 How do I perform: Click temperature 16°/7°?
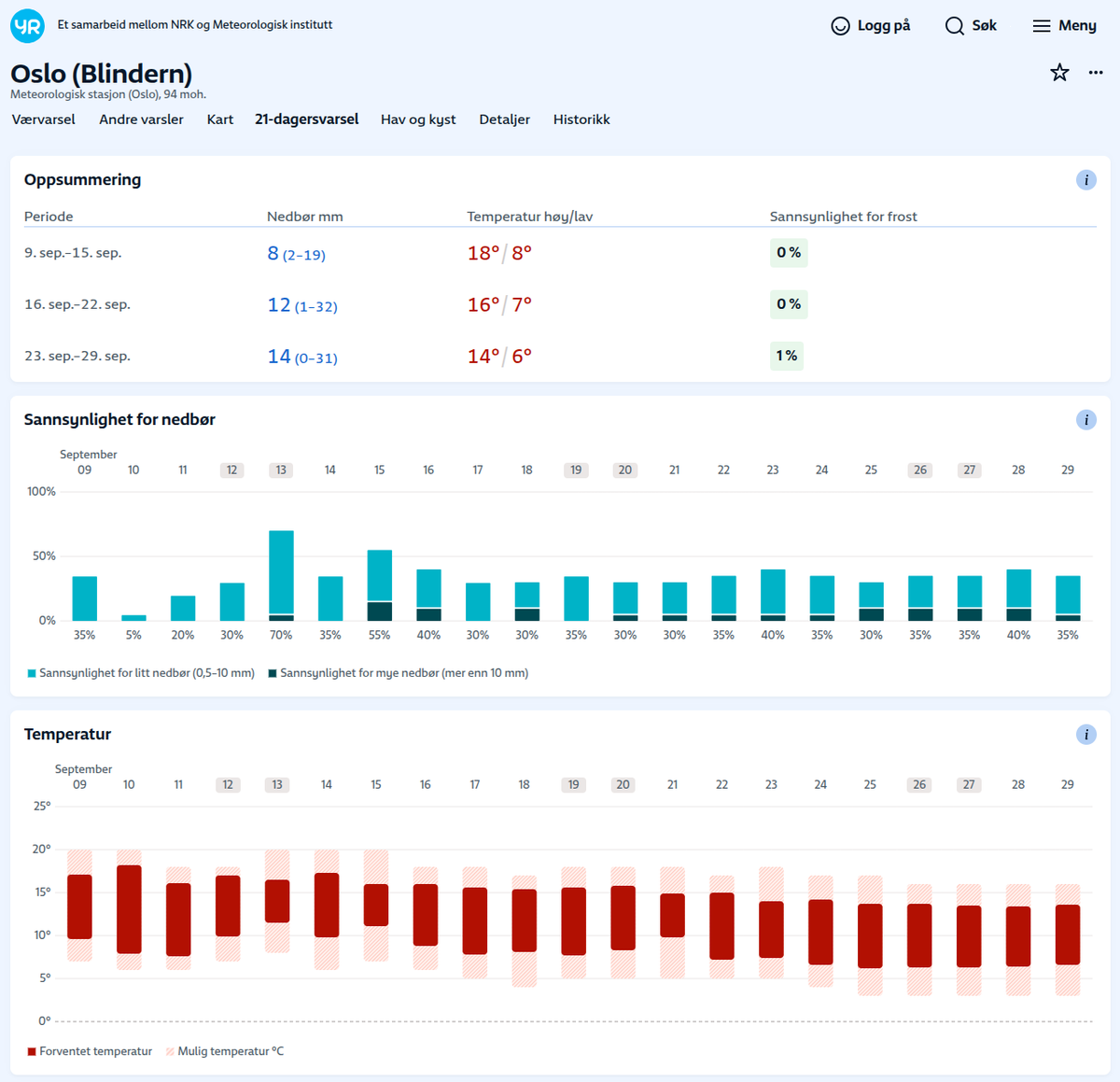pyautogui.click(x=499, y=304)
